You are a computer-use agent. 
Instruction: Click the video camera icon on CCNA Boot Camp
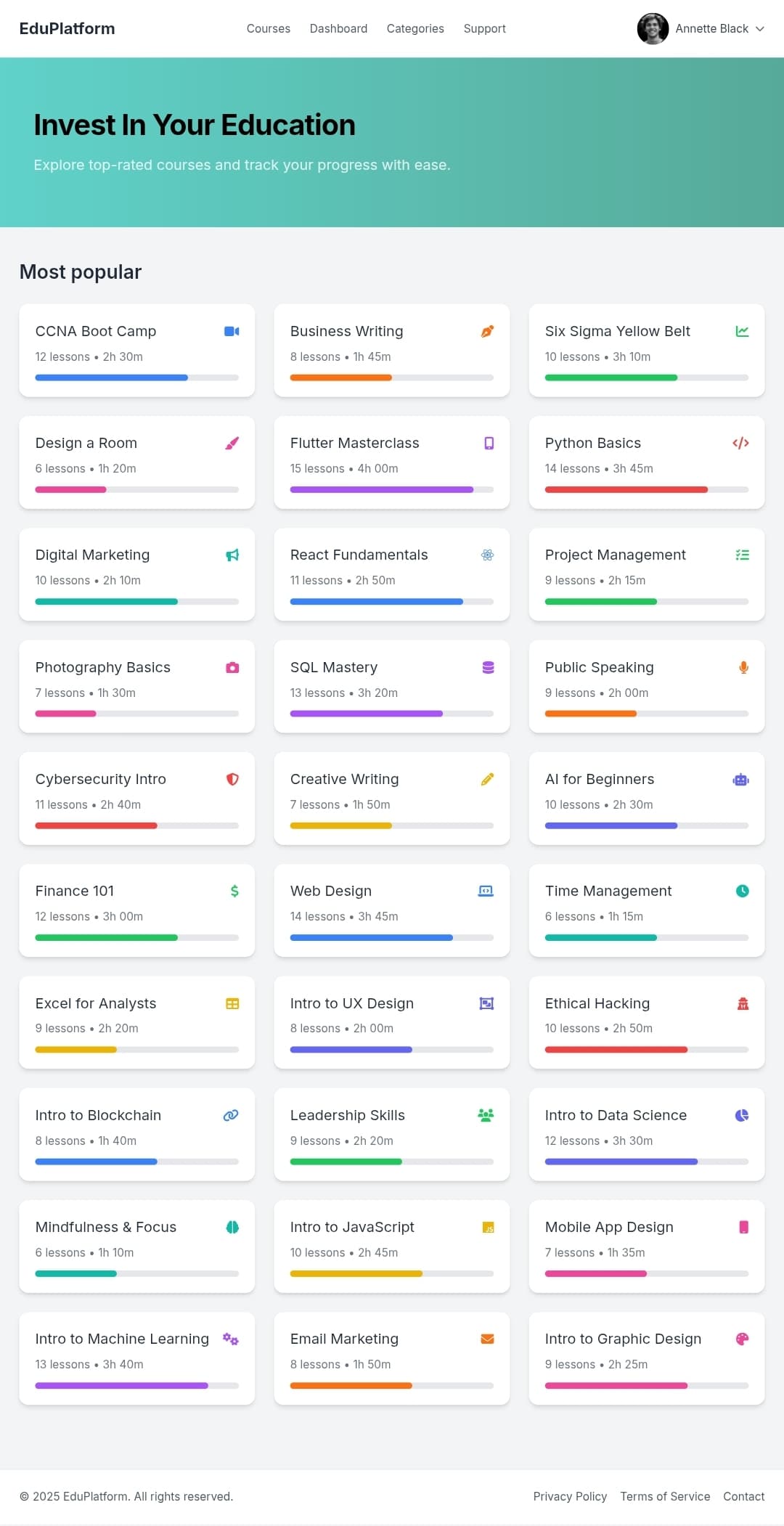232,331
